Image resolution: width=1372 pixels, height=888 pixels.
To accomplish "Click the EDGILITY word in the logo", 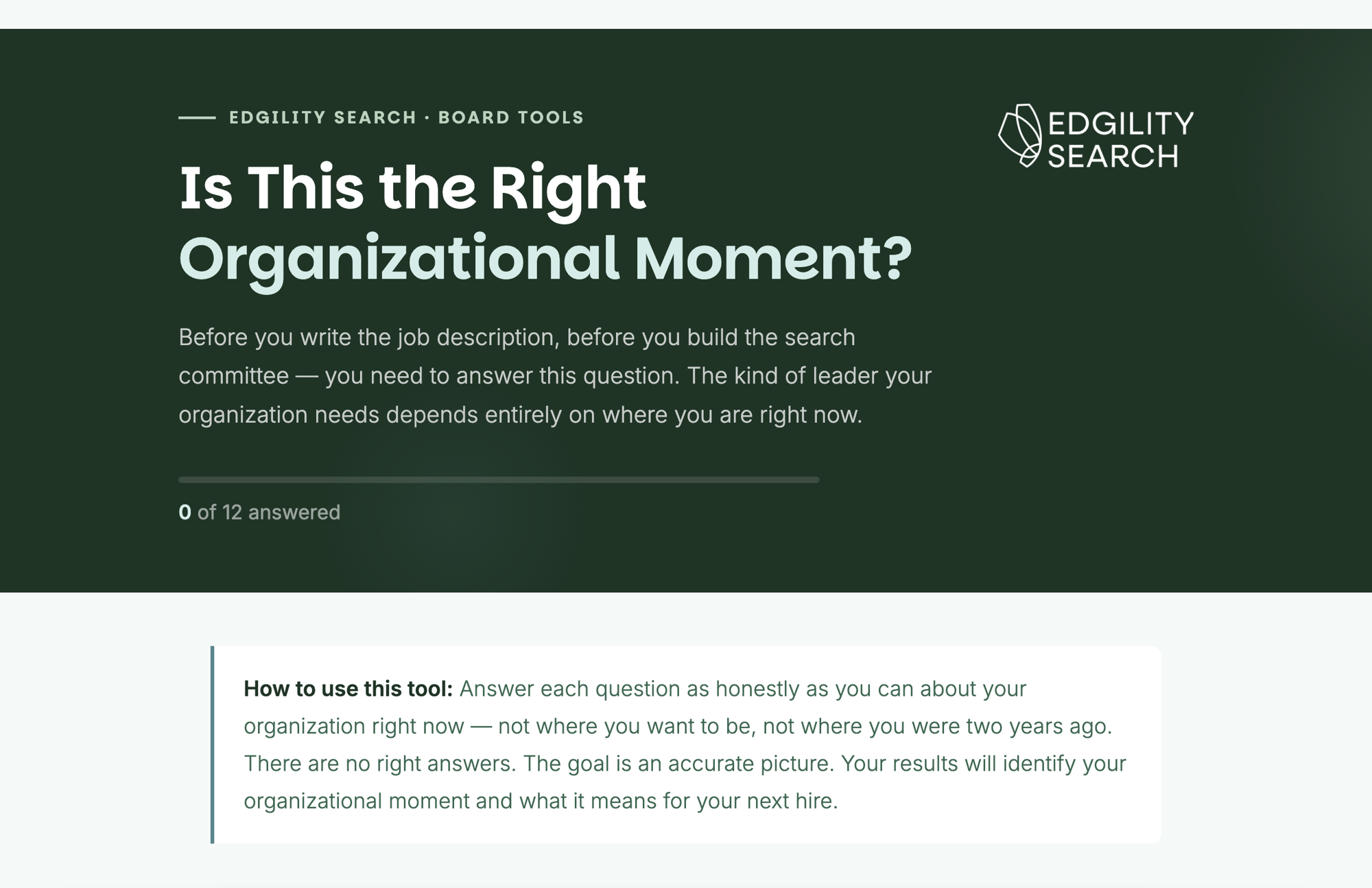I will [1121, 124].
